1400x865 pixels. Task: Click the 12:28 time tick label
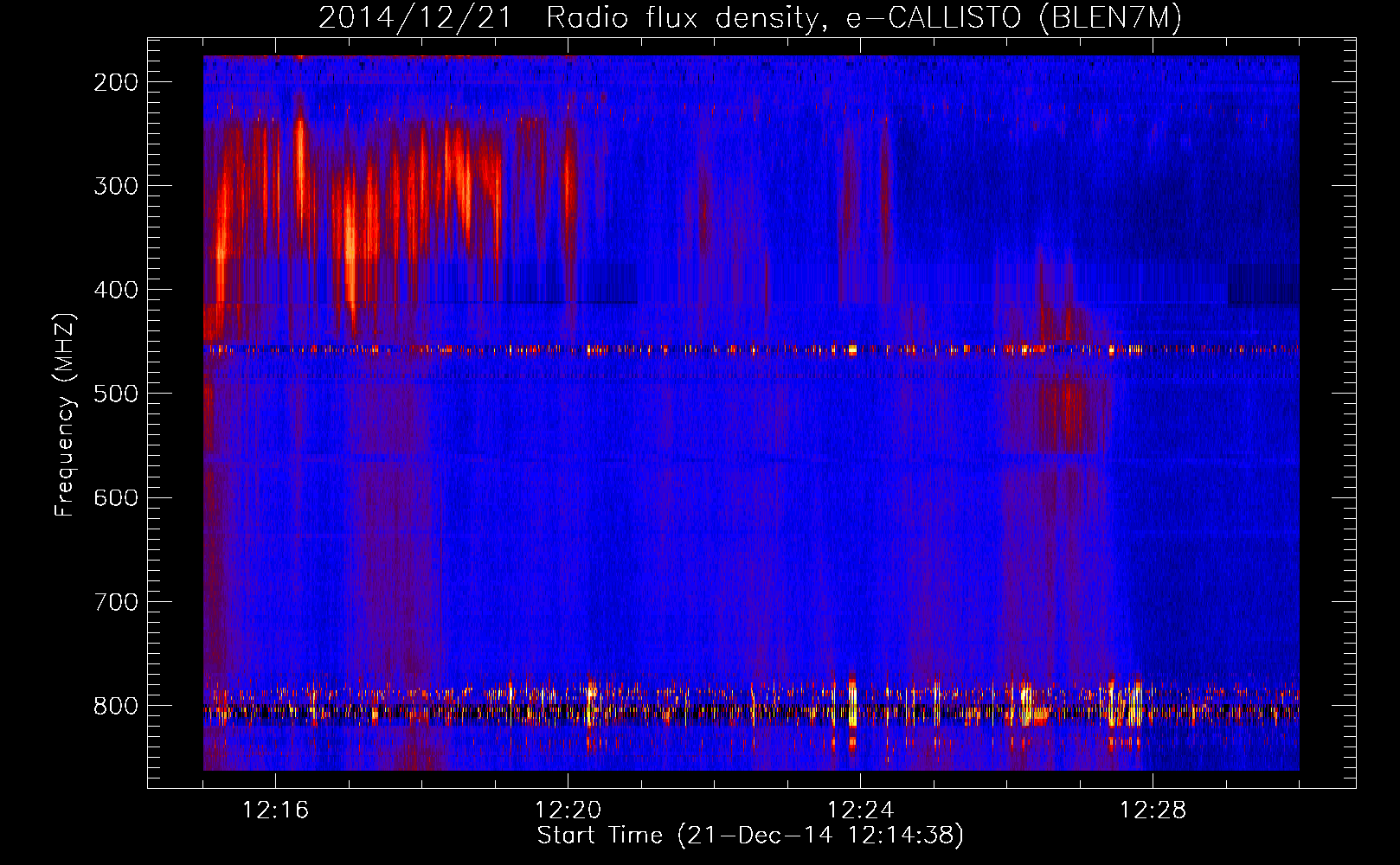[1153, 811]
